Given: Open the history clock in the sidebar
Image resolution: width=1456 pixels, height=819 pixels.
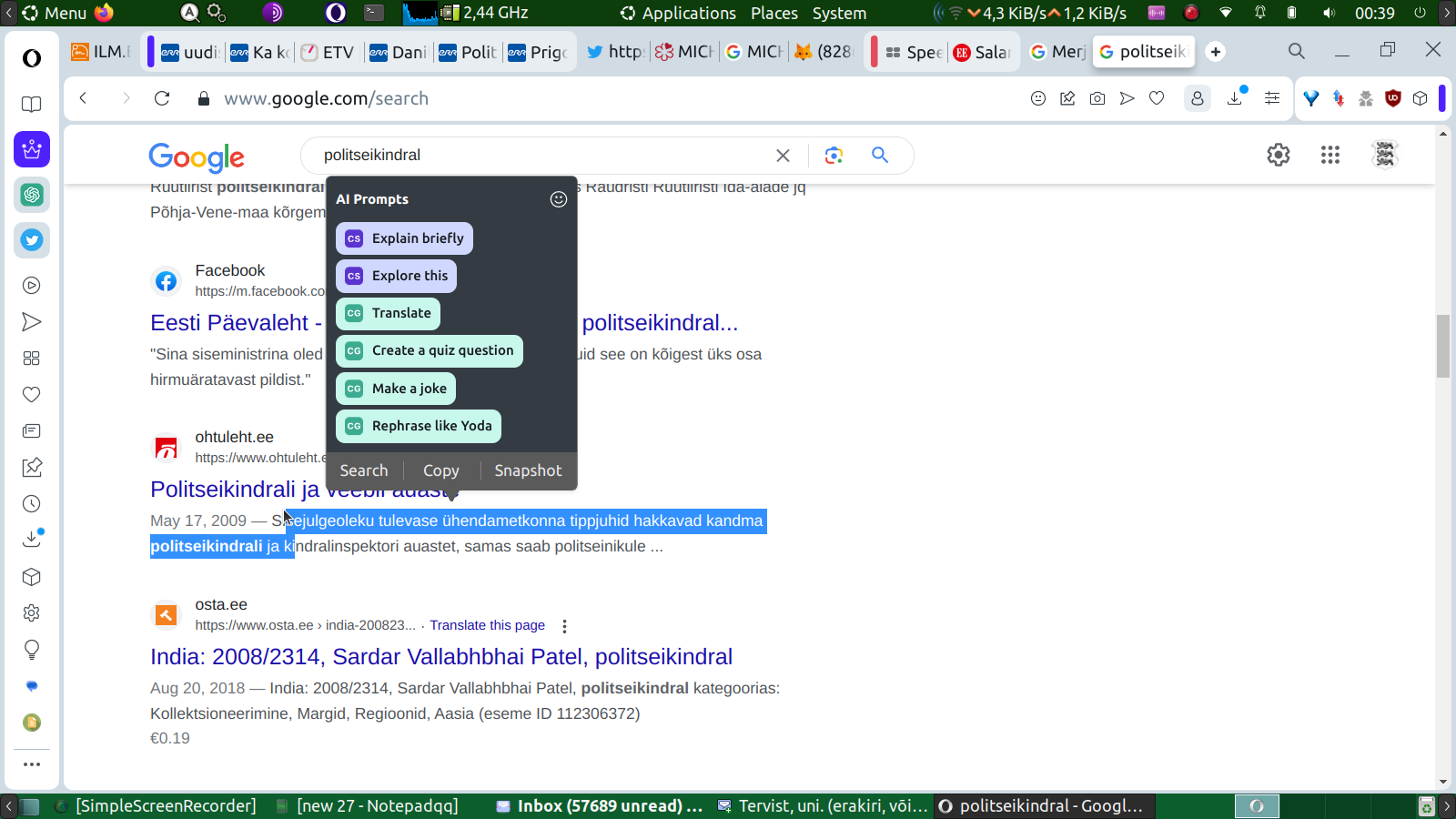Looking at the screenshot, I should pos(32,504).
